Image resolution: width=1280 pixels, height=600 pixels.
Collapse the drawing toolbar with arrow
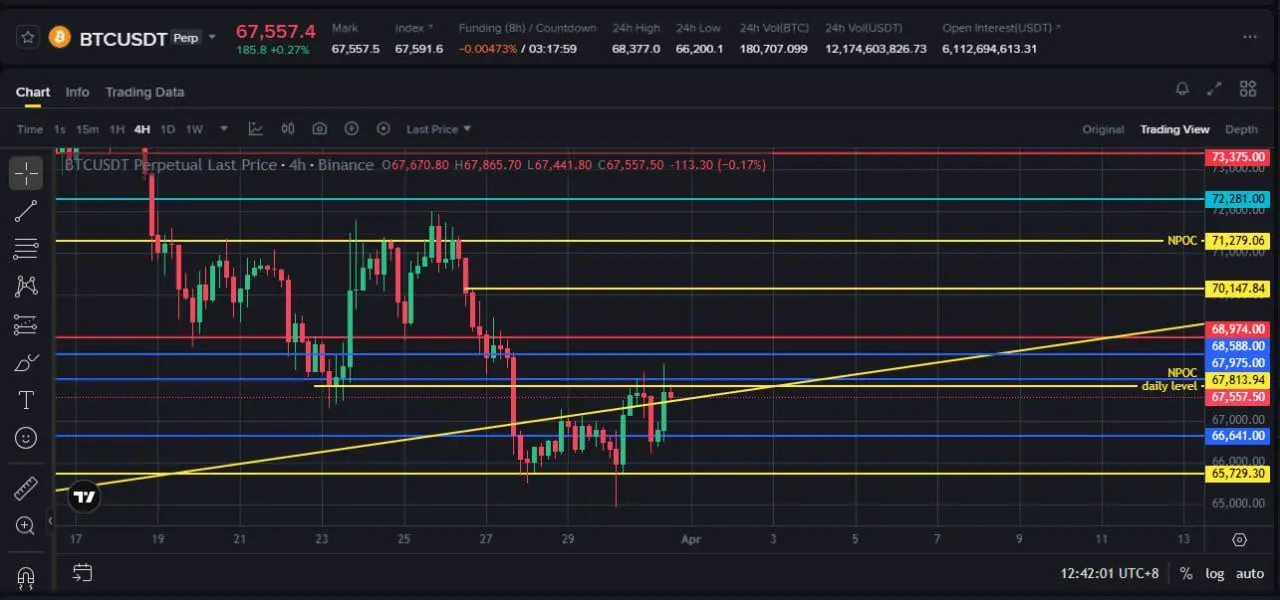[x=51, y=521]
